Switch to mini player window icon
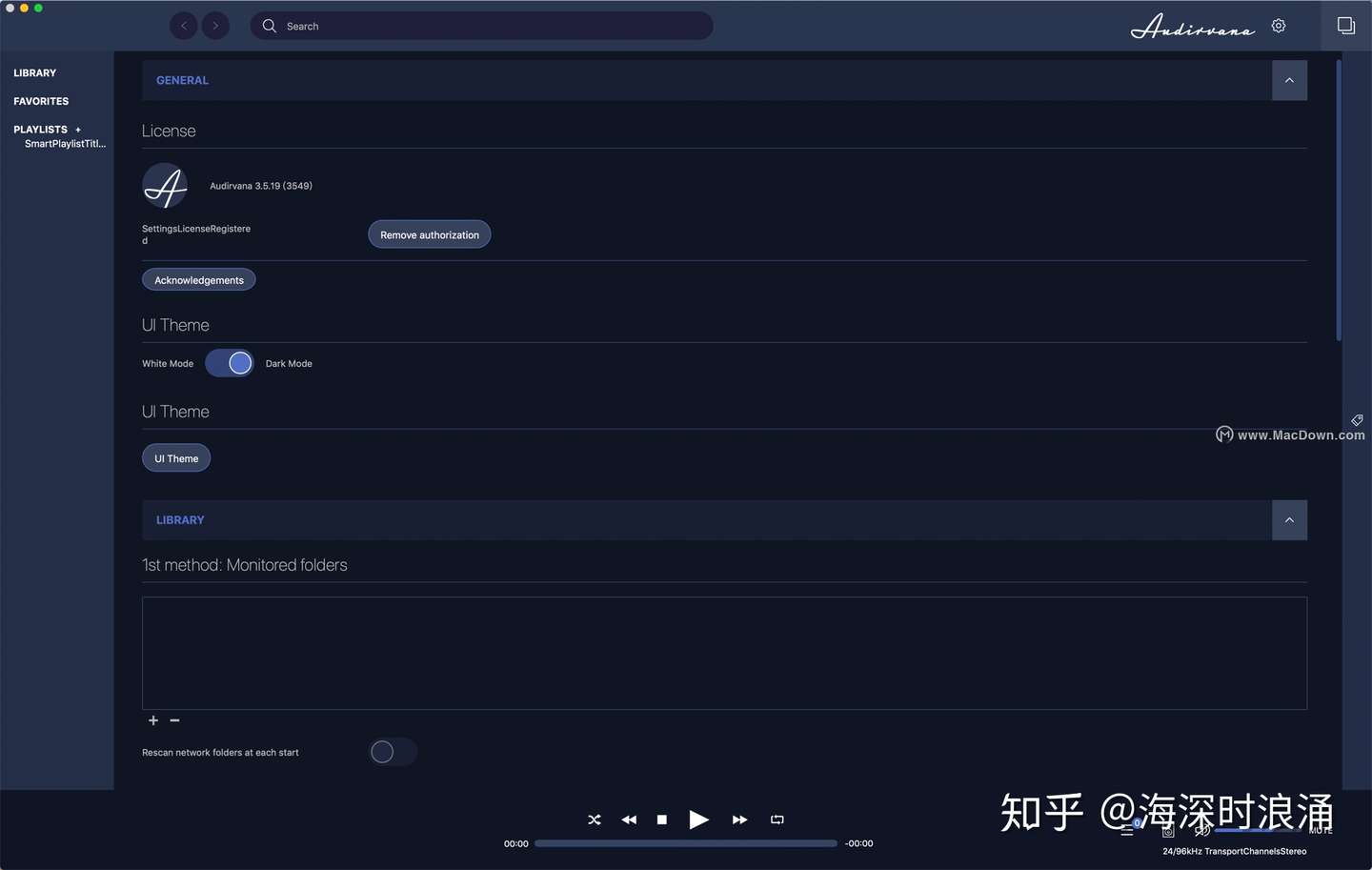The width and height of the screenshot is (1372, 870). click(1346, 26)
